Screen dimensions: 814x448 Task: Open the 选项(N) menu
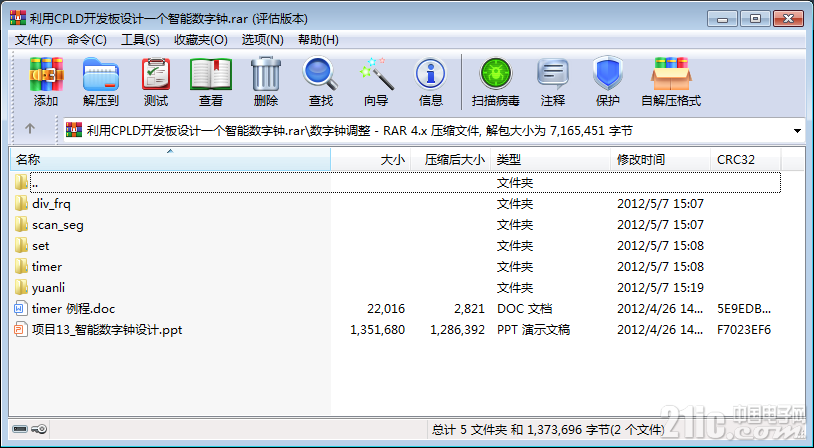tap(263, 40)
